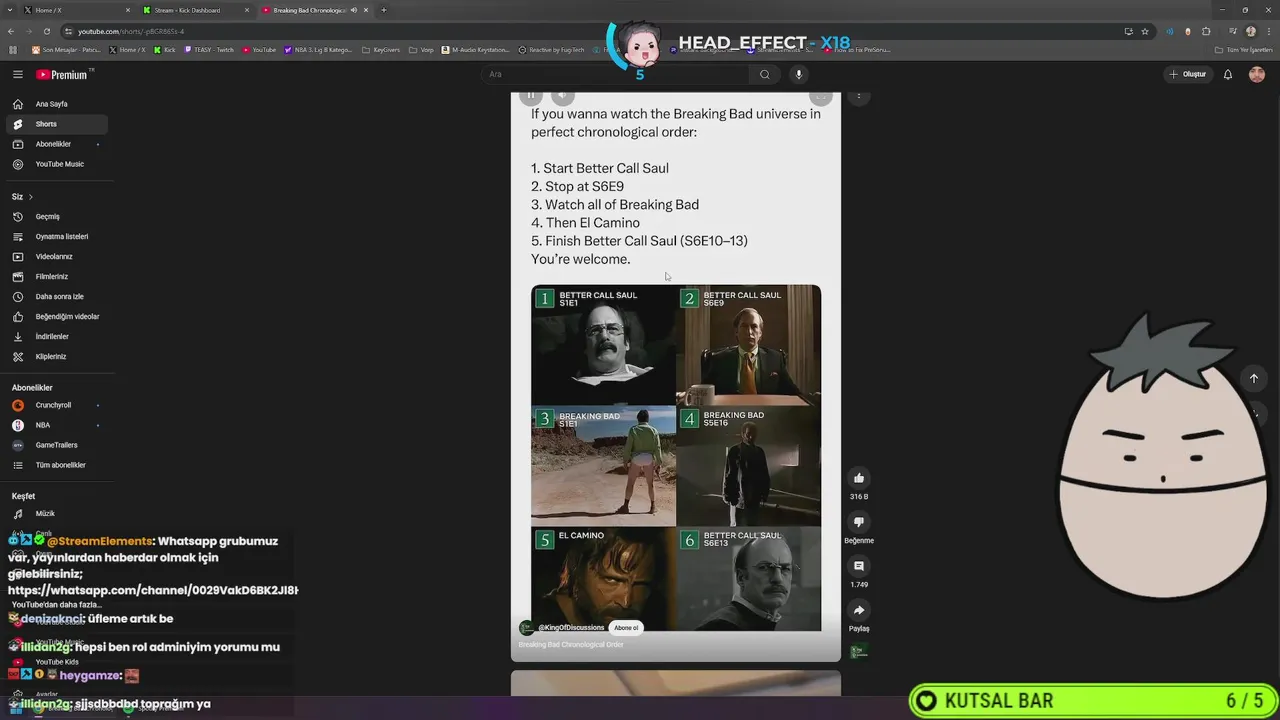This screenshot has width=1280, height=720.
Task: Click the YouTube Premium logo
Action: pos(62,75)
